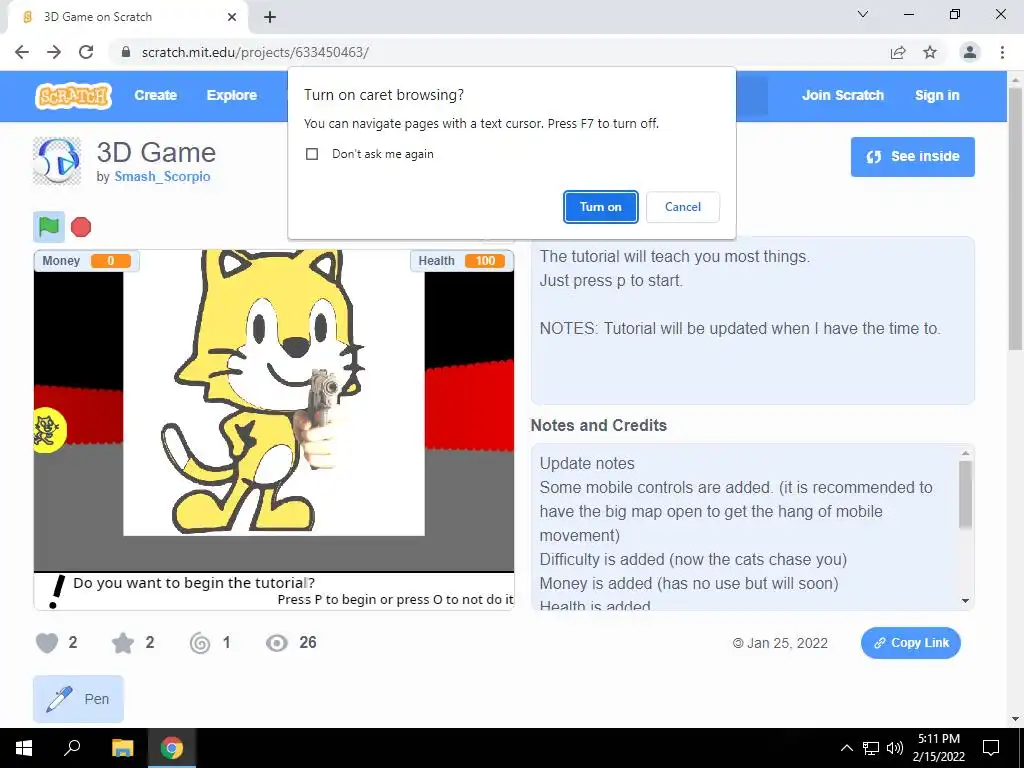Click the views eye icon
This screenshot has height=768, width=1024.
(x=277, y=643)
